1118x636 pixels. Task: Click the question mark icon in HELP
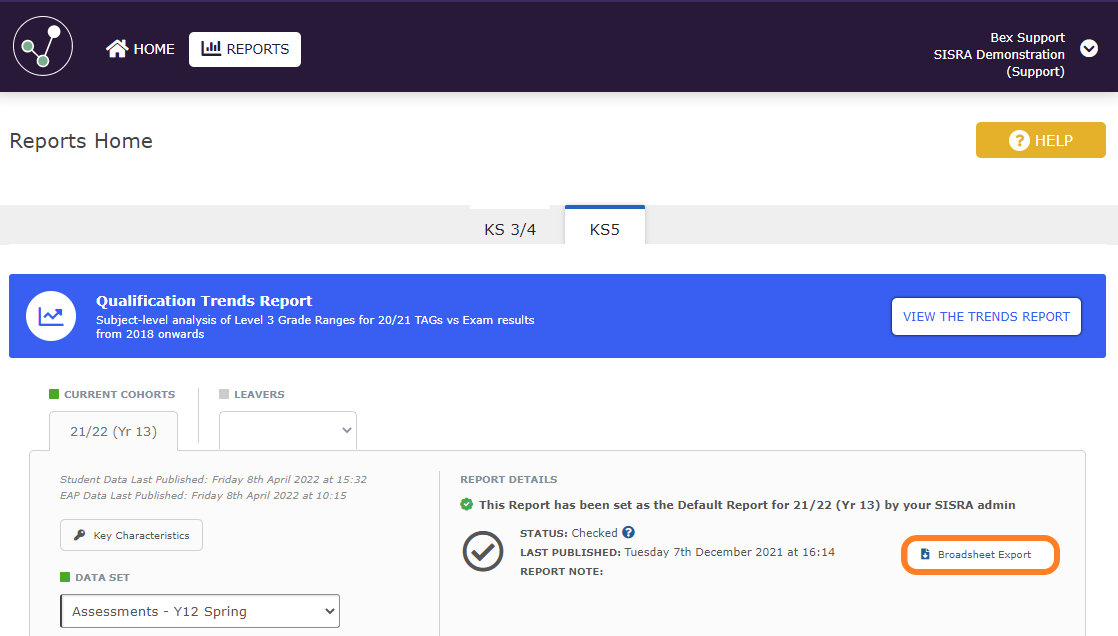(x=1019, y=141)
